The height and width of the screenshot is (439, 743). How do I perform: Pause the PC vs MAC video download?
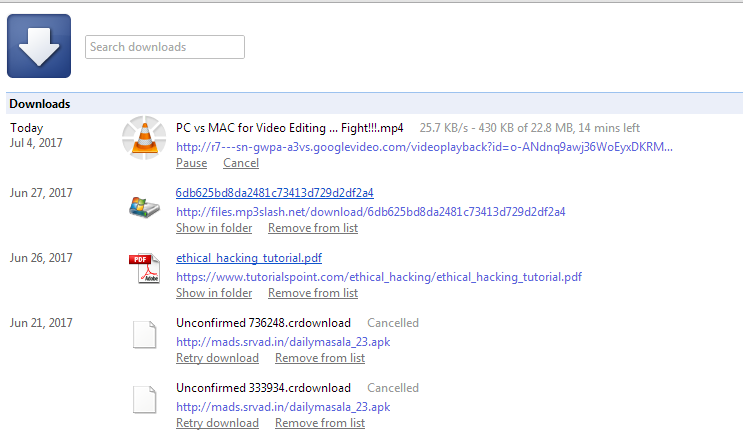(191, 163)
